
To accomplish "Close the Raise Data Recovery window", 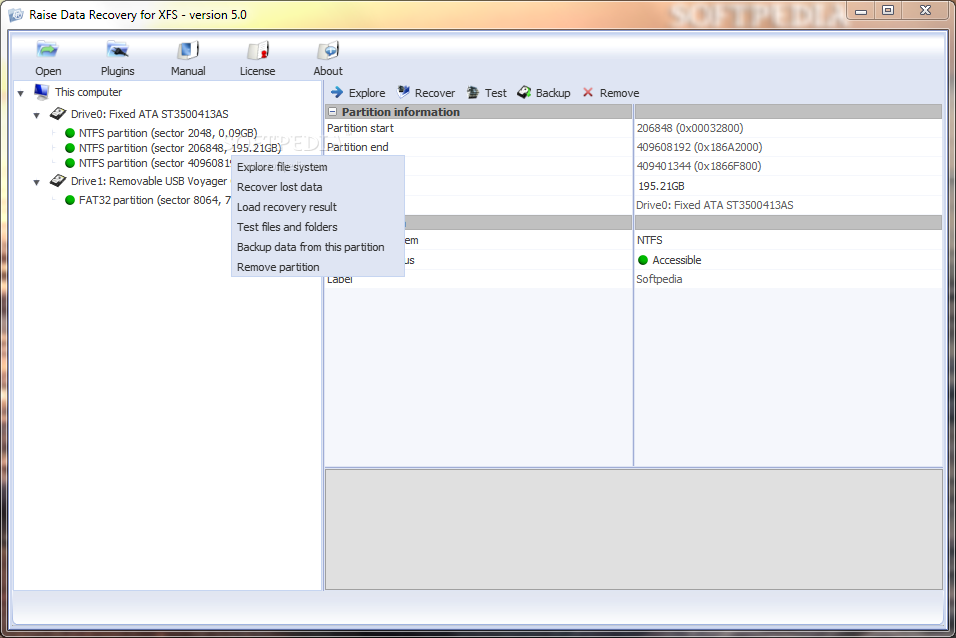I will pyautogui.click(x=926, y=10).
